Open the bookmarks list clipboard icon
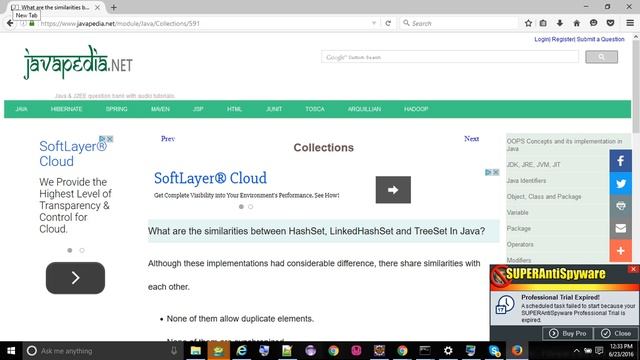 click(543, 23)
